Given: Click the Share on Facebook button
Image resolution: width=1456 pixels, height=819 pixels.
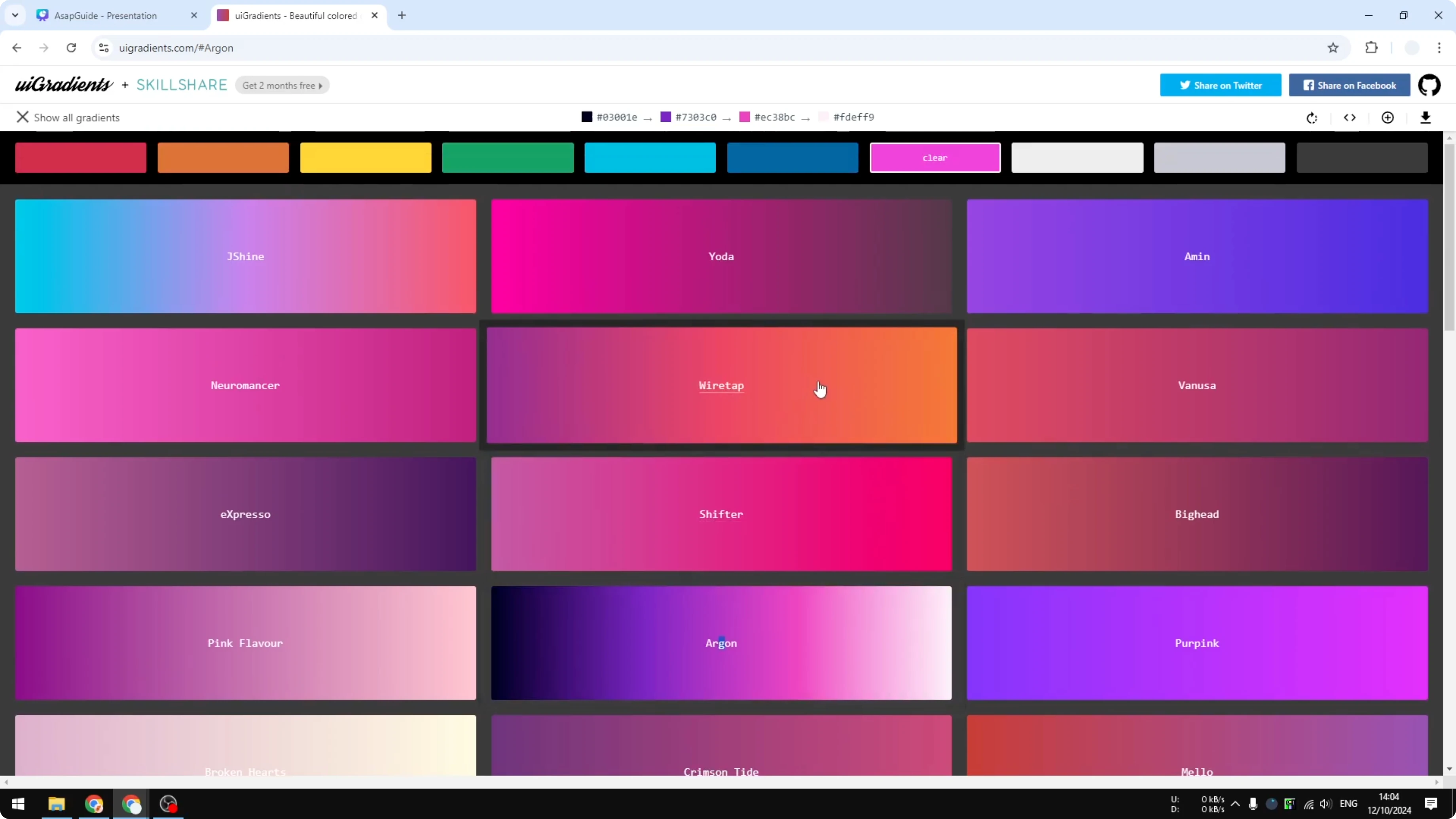Looking at the screenshot, I should pos(1350,85).
